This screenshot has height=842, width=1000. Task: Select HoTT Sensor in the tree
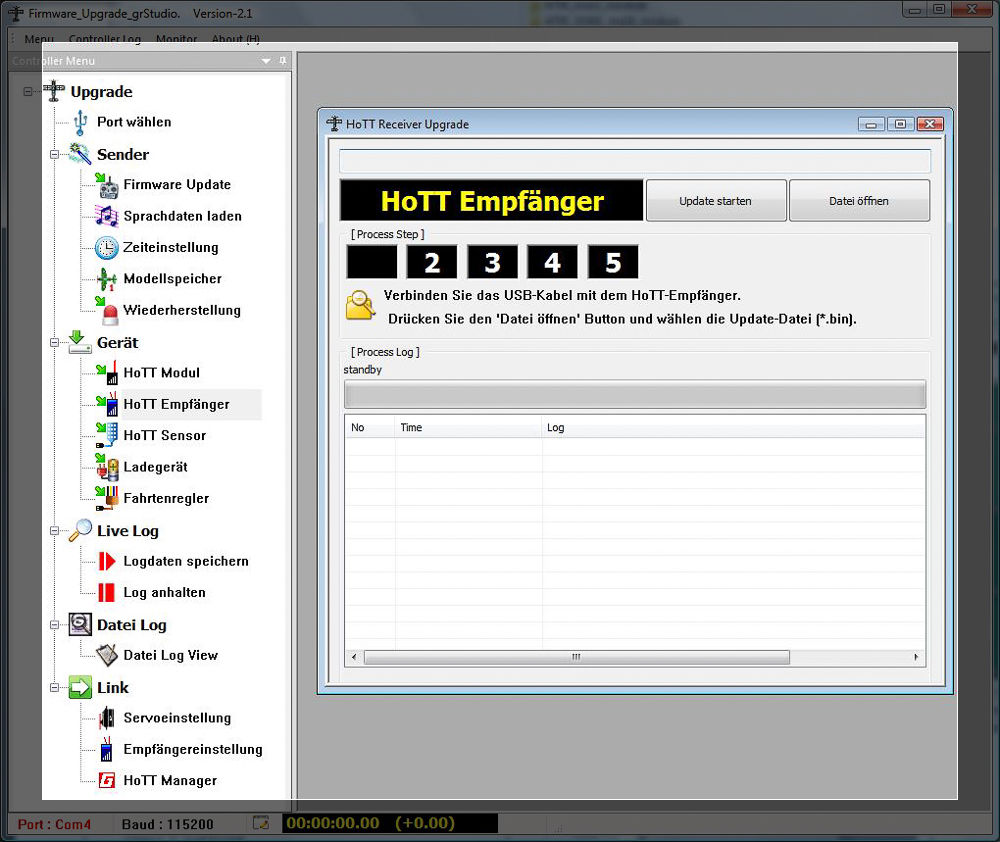(164, 436)
